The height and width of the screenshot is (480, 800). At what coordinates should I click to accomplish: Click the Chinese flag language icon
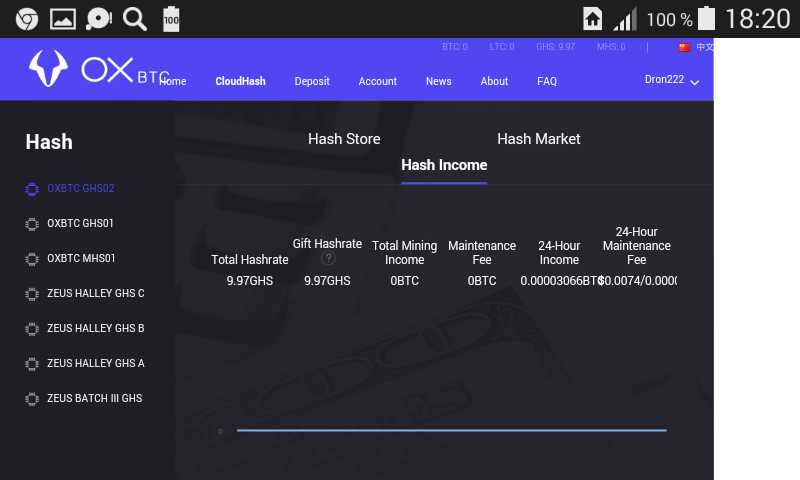click(684, 47)
